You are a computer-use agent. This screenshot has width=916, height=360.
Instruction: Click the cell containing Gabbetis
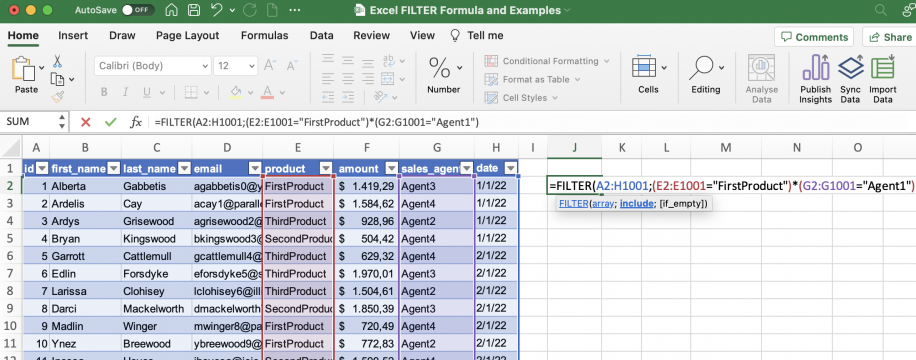[157, 186]
